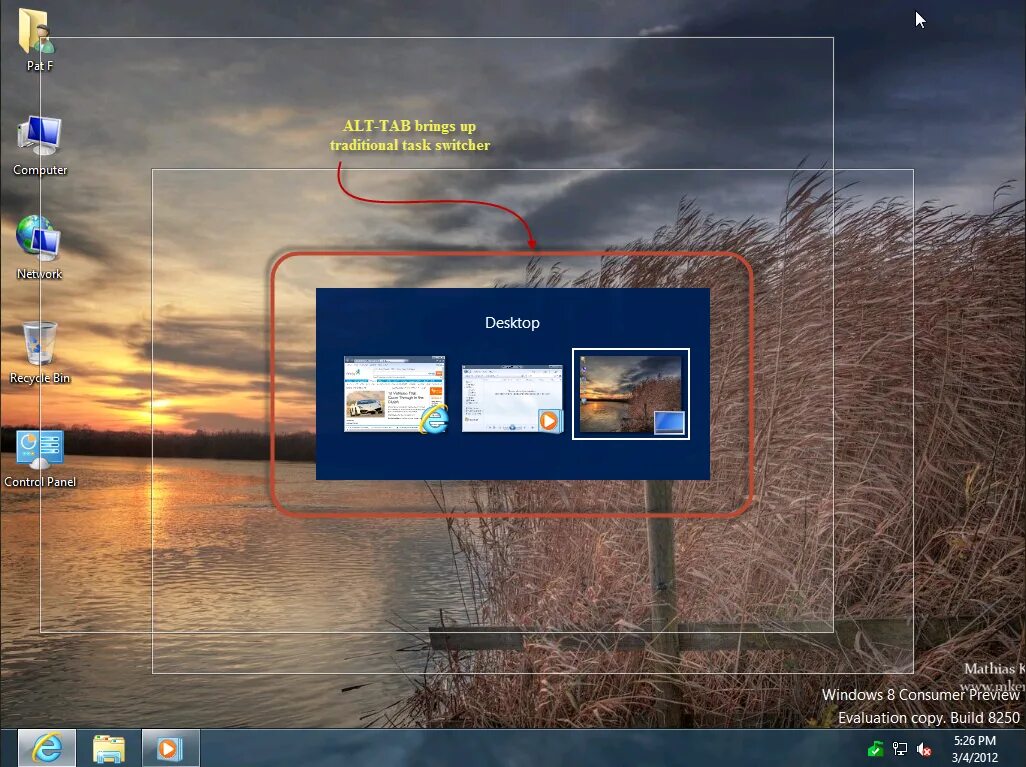This screenshot has width=1026, height=767.
Task: Open the Control Panel desktop icon
Action: click(40, 449)
